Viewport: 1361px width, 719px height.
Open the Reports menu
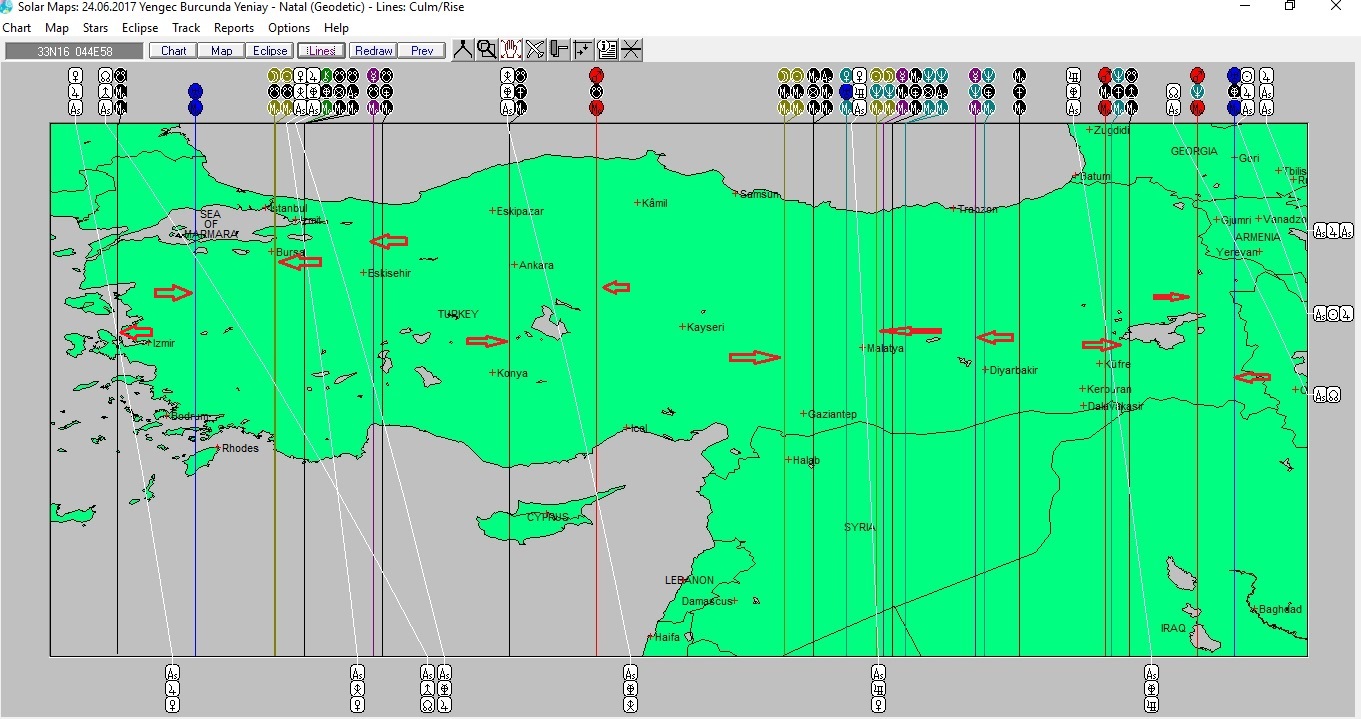[233, 28]
